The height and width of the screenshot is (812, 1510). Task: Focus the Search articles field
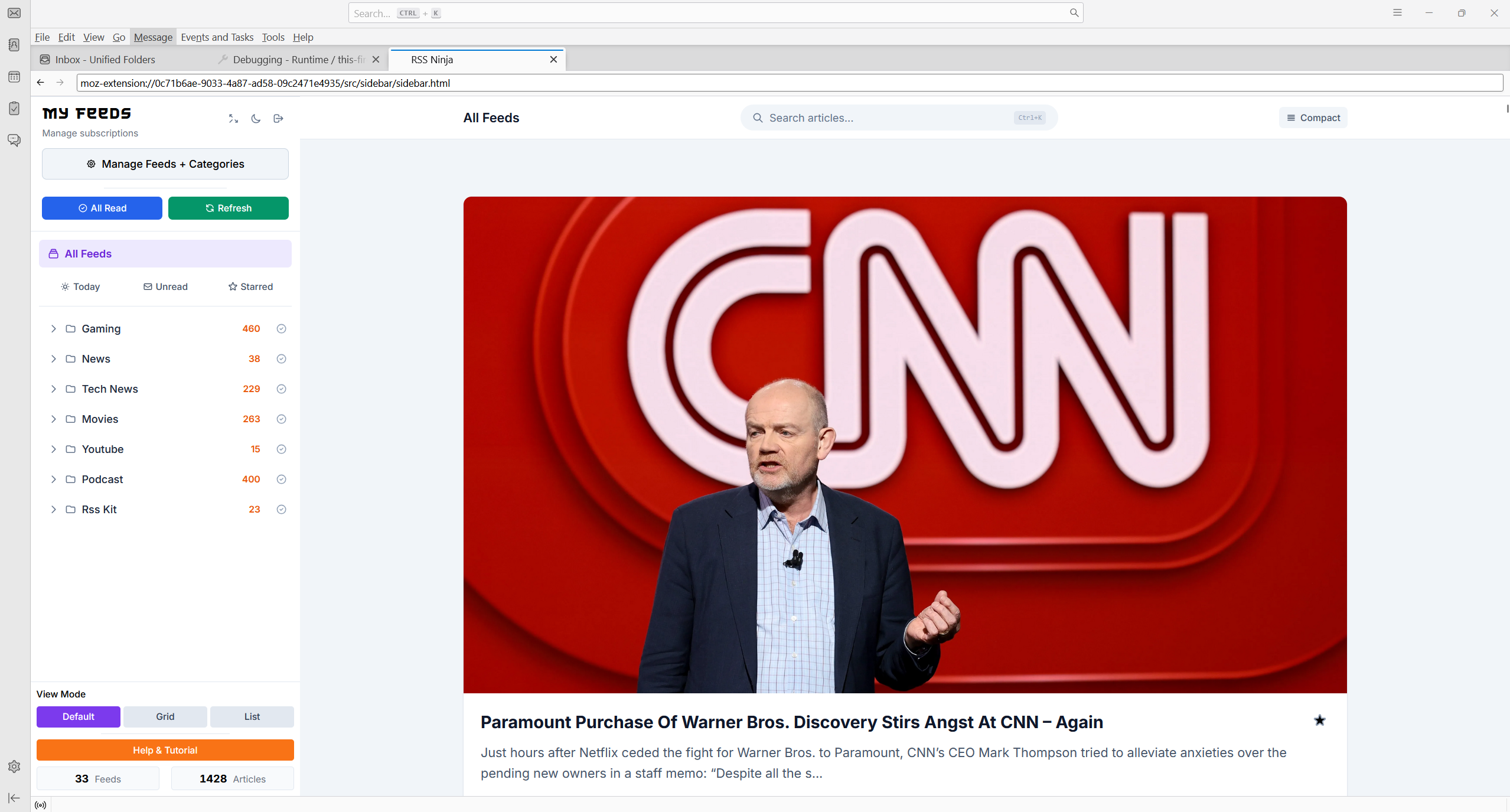coord(886,118)
